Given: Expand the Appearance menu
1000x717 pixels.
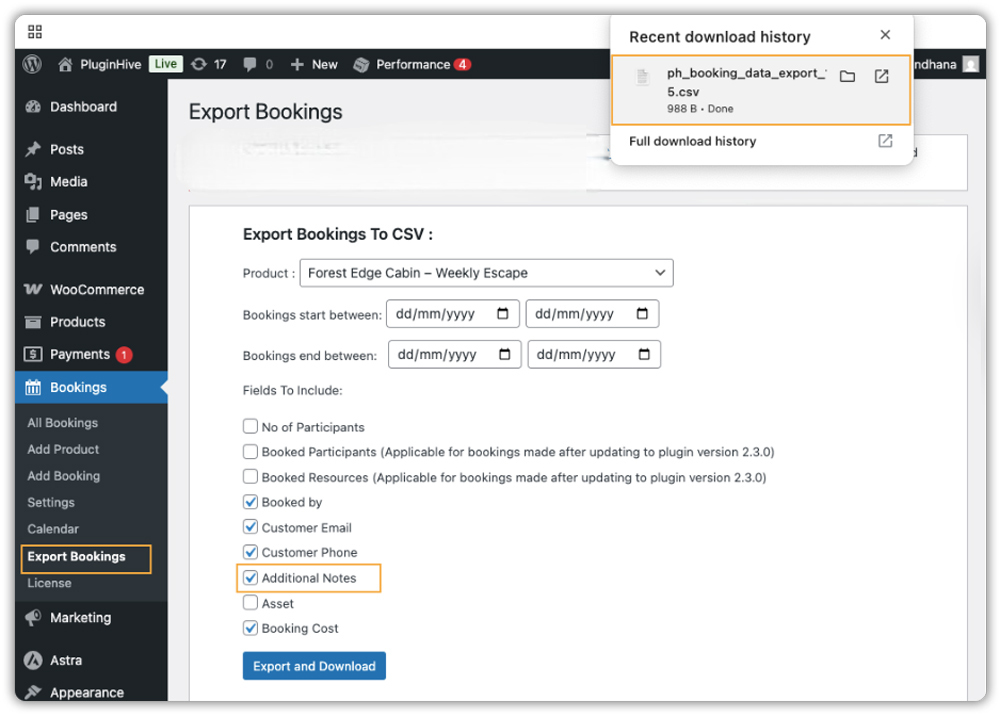Looking at the screenshot, I should pyautogui.click(x=87, y=692).
